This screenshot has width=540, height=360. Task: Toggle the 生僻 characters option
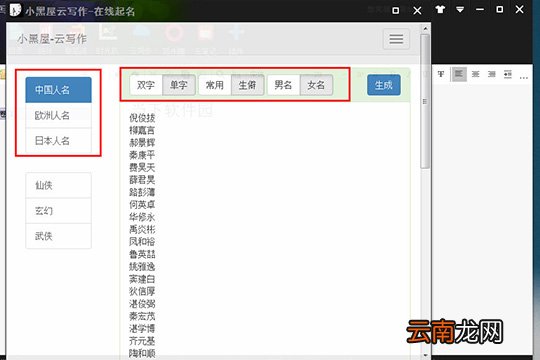(247, 85)
